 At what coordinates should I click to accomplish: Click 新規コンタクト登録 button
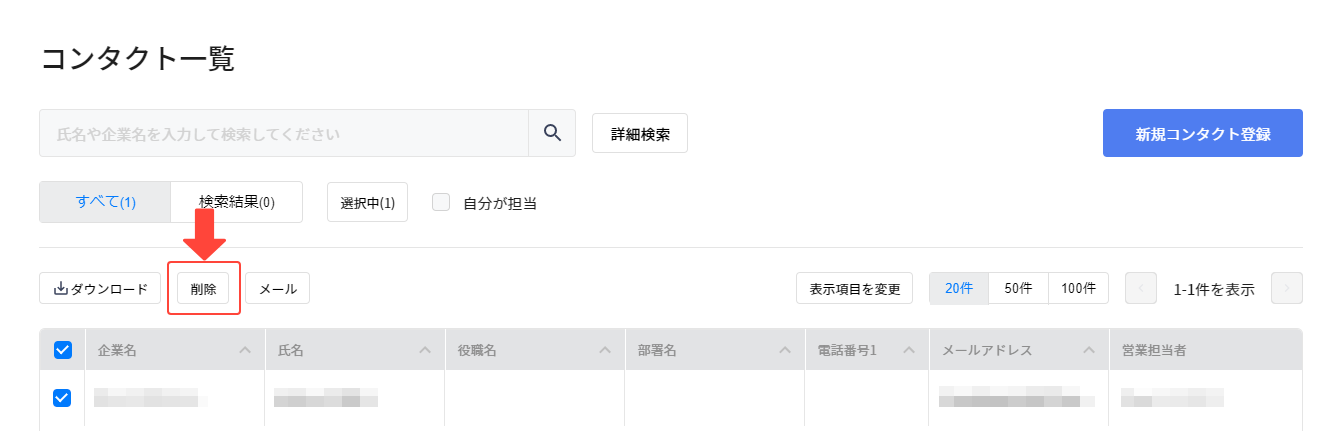[x=1203, y=133]
